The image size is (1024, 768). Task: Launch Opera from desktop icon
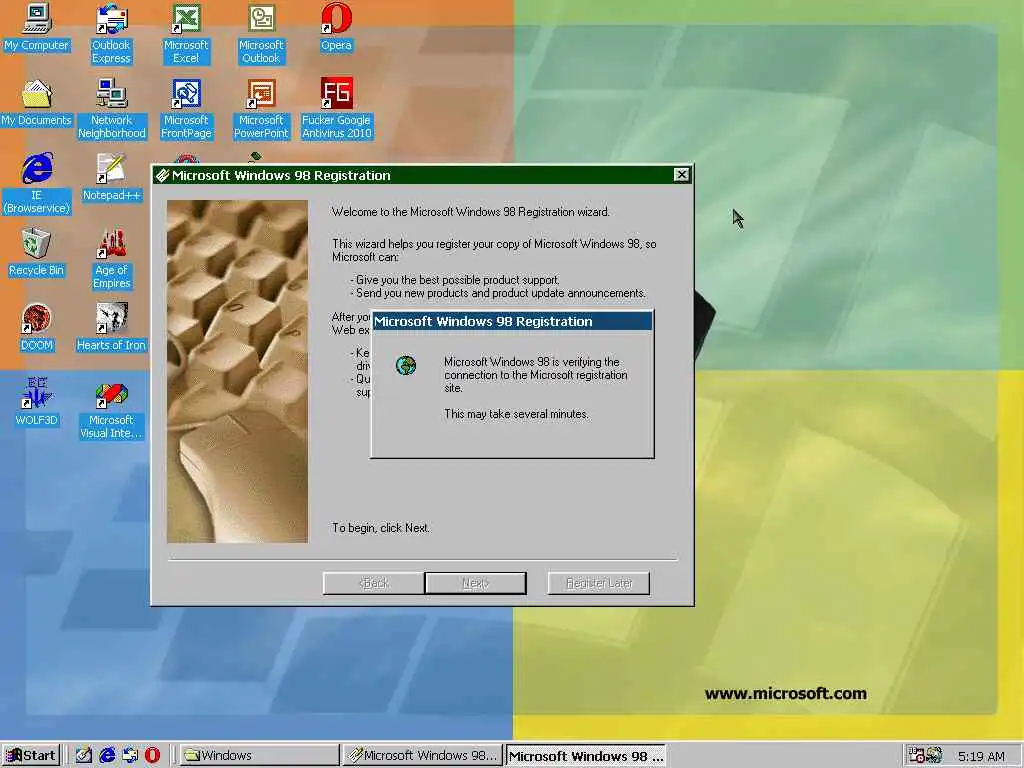pos(336,27)
